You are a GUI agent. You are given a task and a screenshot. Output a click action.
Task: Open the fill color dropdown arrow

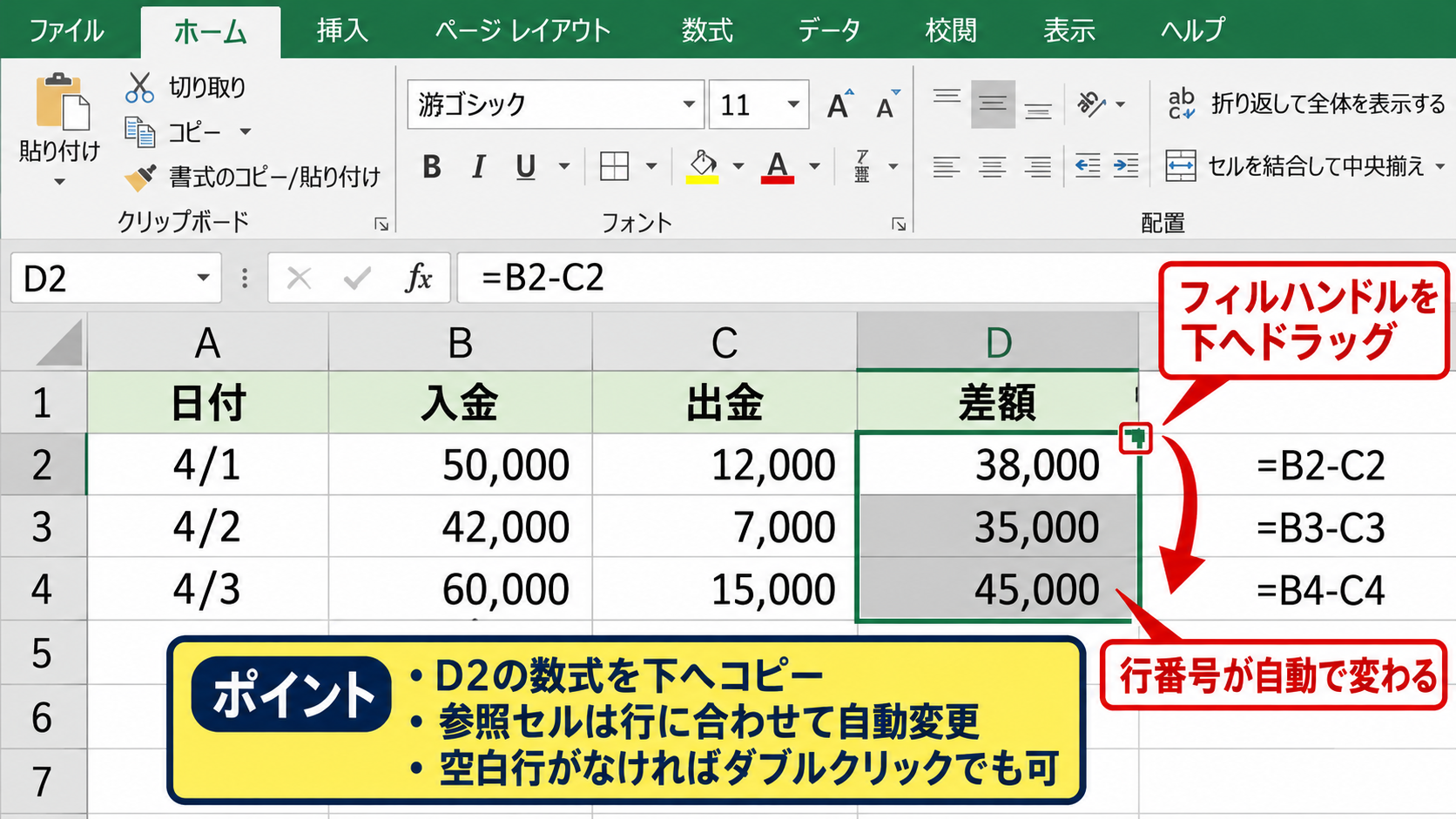point(738,166)
